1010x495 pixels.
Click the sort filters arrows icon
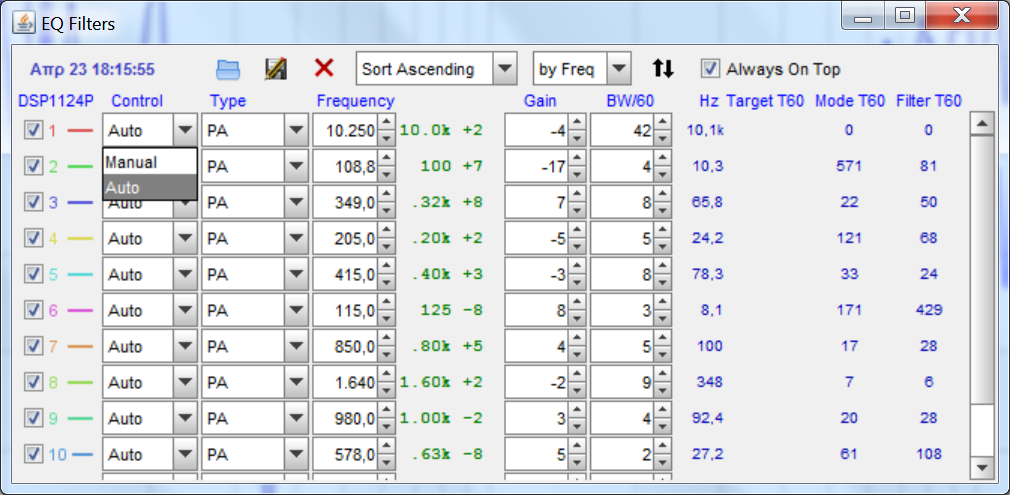point(663,69)
